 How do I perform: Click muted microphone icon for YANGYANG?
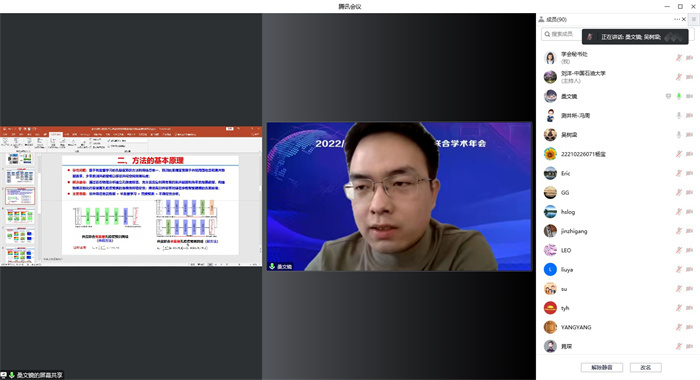679,327
